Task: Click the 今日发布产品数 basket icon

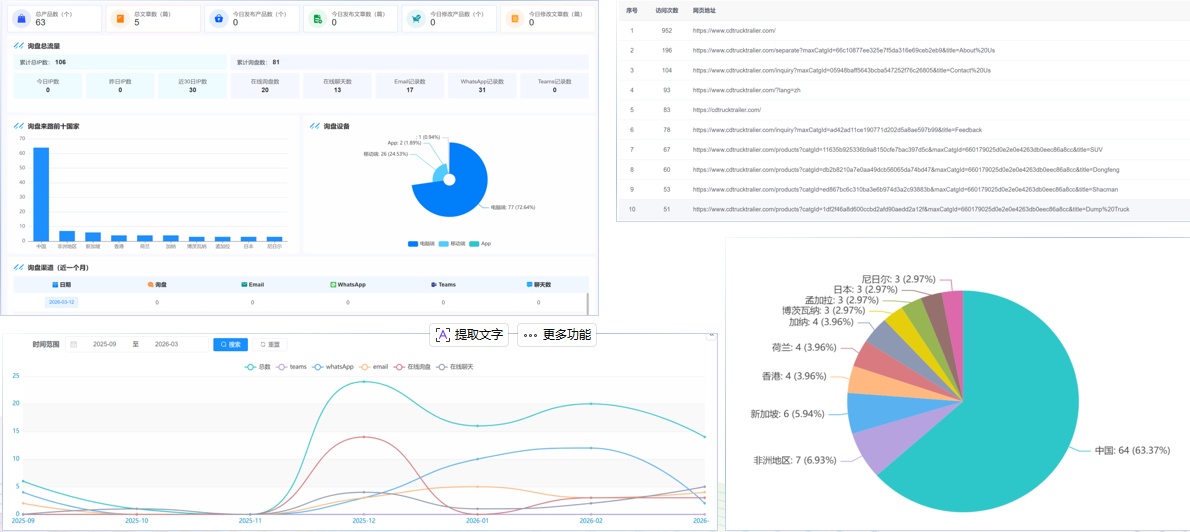Action: 218,18
